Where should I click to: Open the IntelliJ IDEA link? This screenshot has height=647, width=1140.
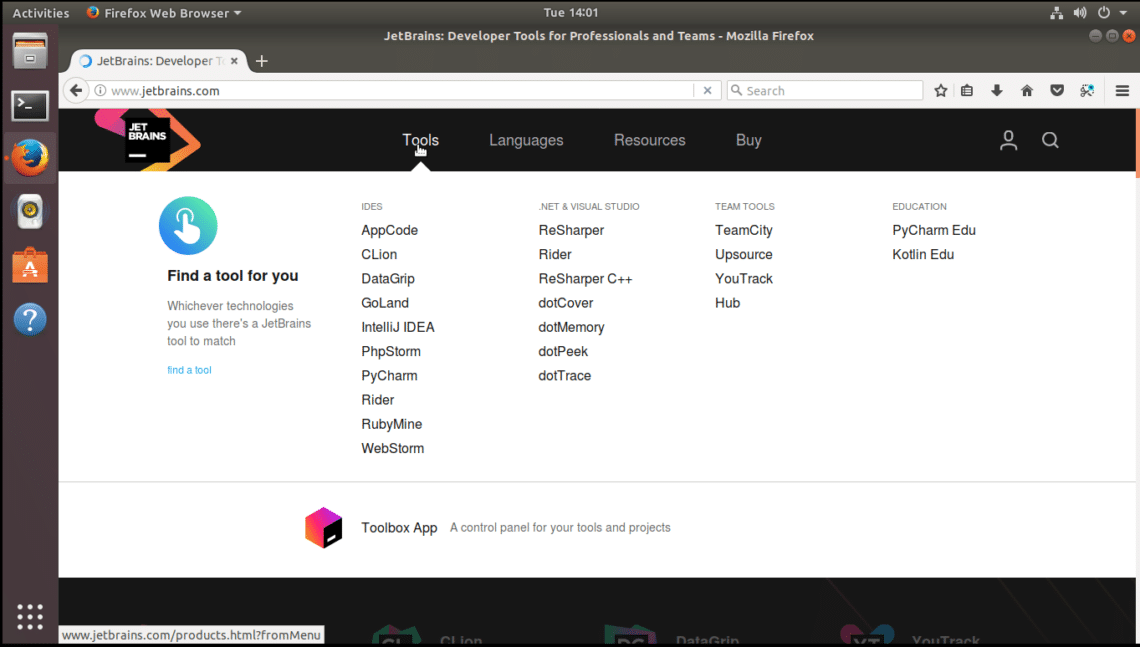[x=398, y=327]
